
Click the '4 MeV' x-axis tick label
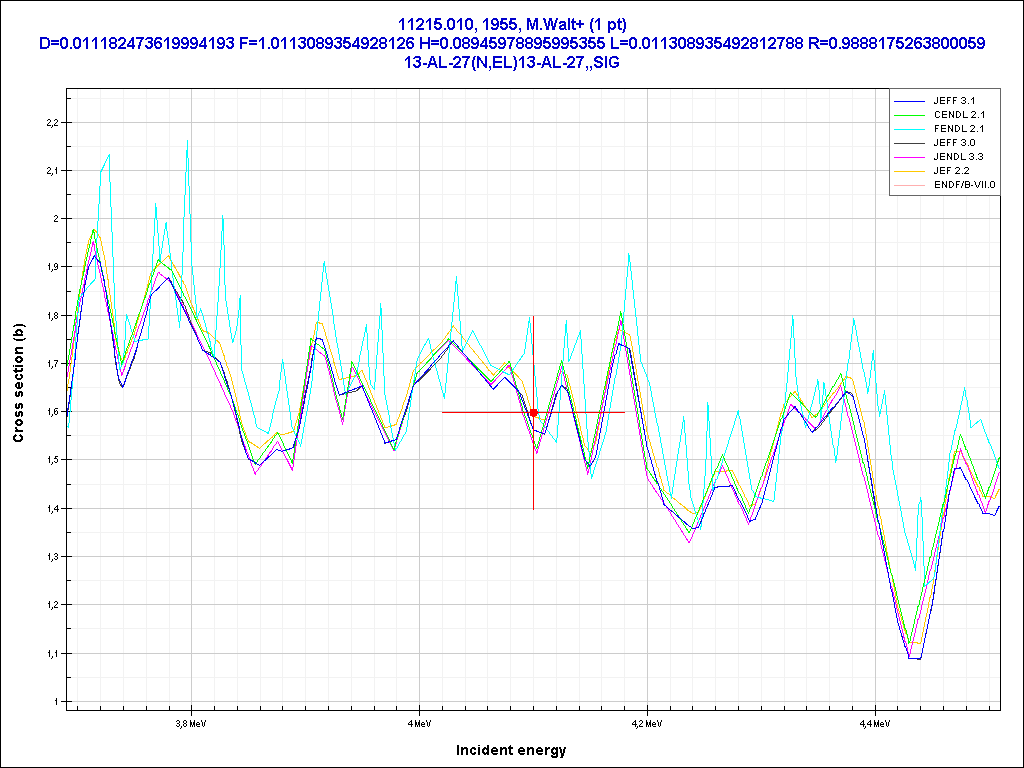(x=418, y=721)
